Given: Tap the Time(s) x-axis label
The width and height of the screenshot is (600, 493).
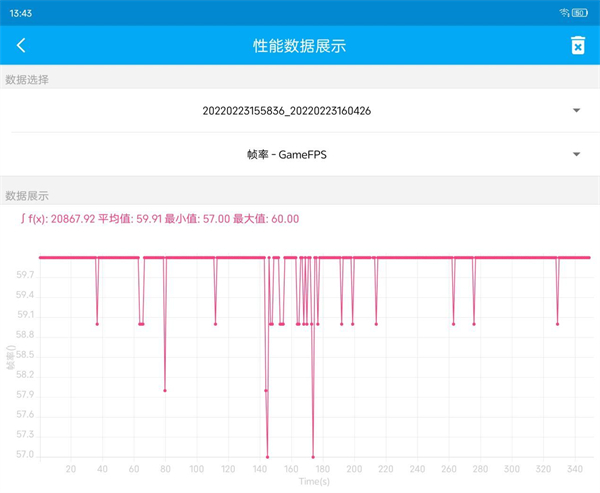Looking at the screenshot, I should tap(312, 481).
